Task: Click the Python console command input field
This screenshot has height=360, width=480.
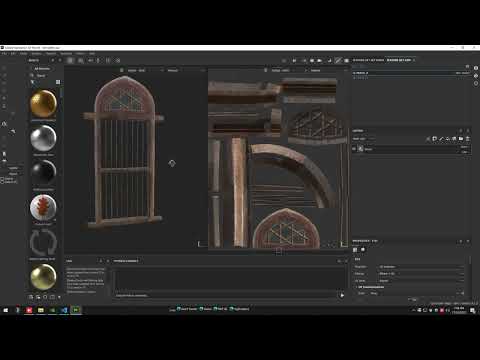Action: click(x=225, y=295)
